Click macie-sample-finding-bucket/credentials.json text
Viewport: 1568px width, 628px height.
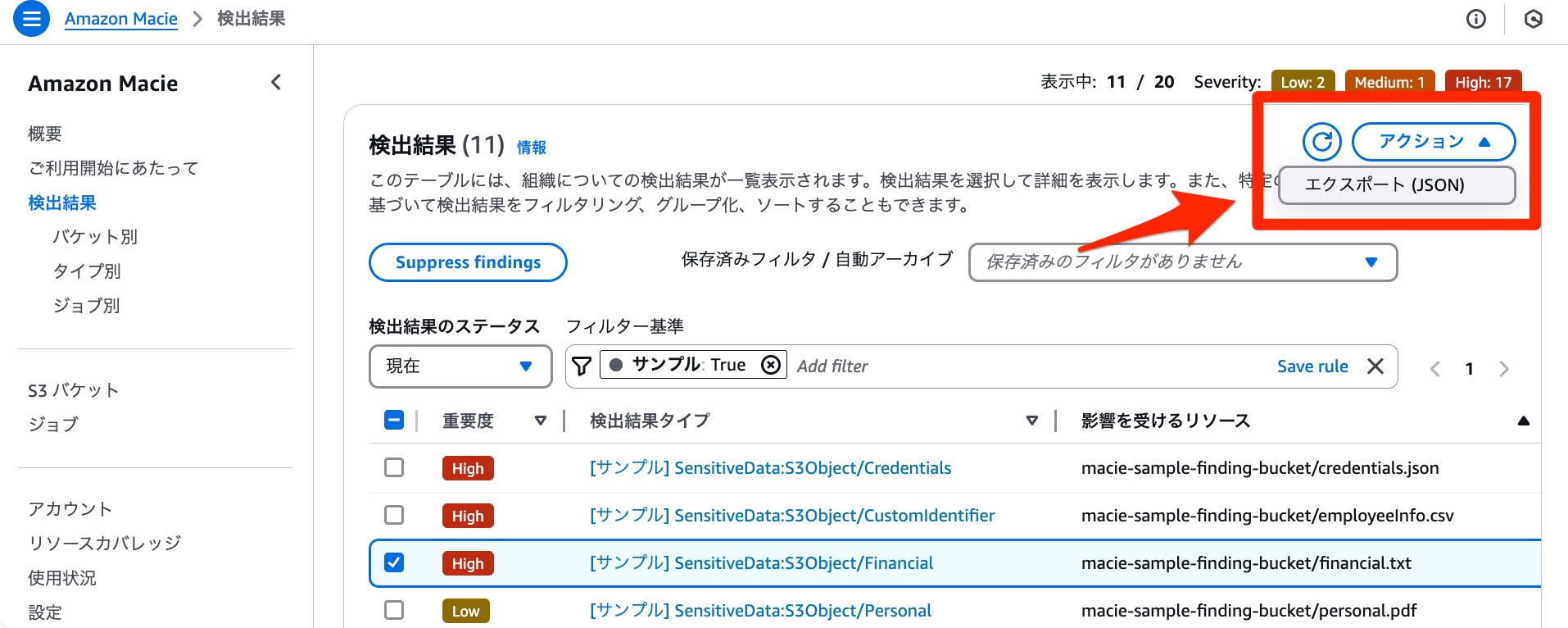[x=1260, y=468]
